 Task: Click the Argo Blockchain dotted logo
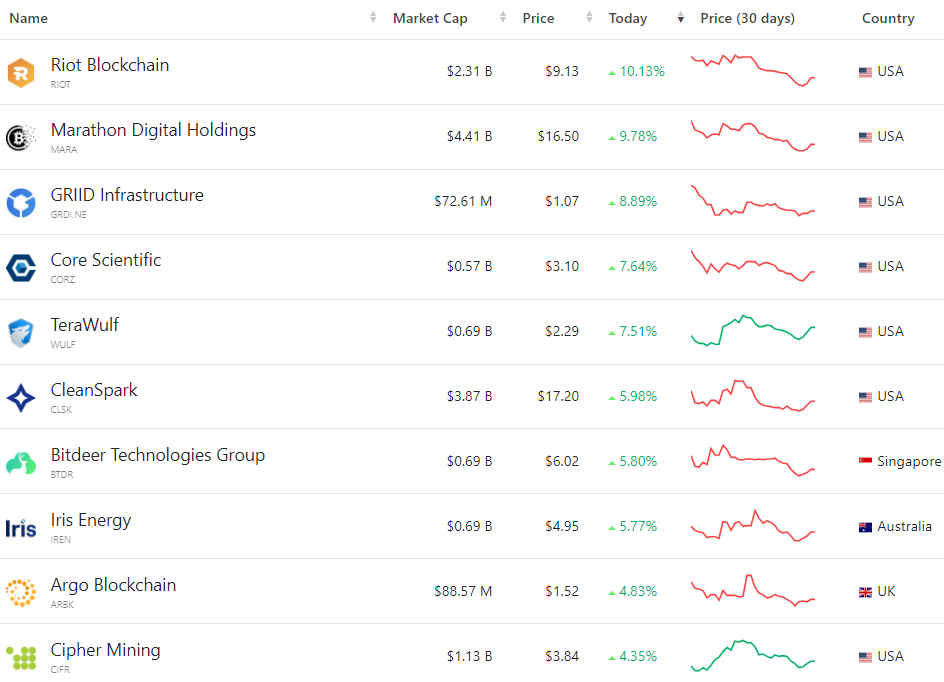(20, 592)
